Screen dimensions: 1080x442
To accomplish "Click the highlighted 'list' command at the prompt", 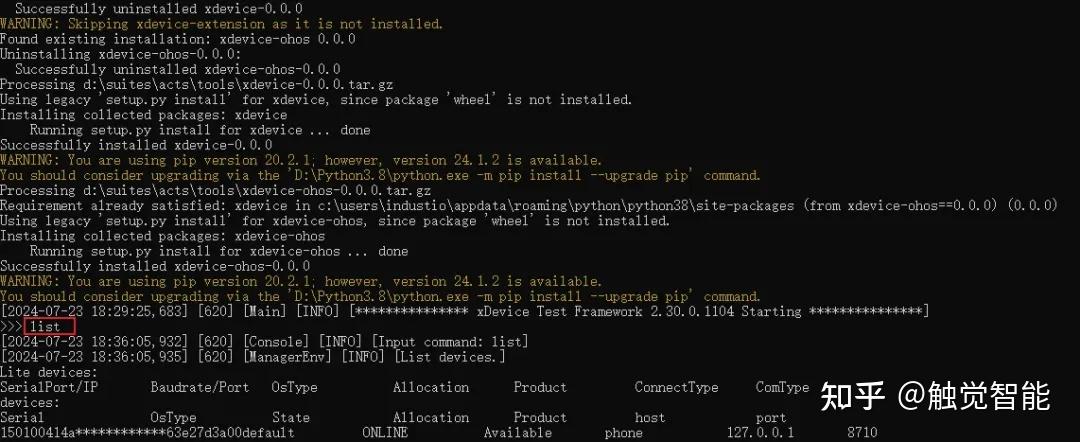I will pos(45,326).
